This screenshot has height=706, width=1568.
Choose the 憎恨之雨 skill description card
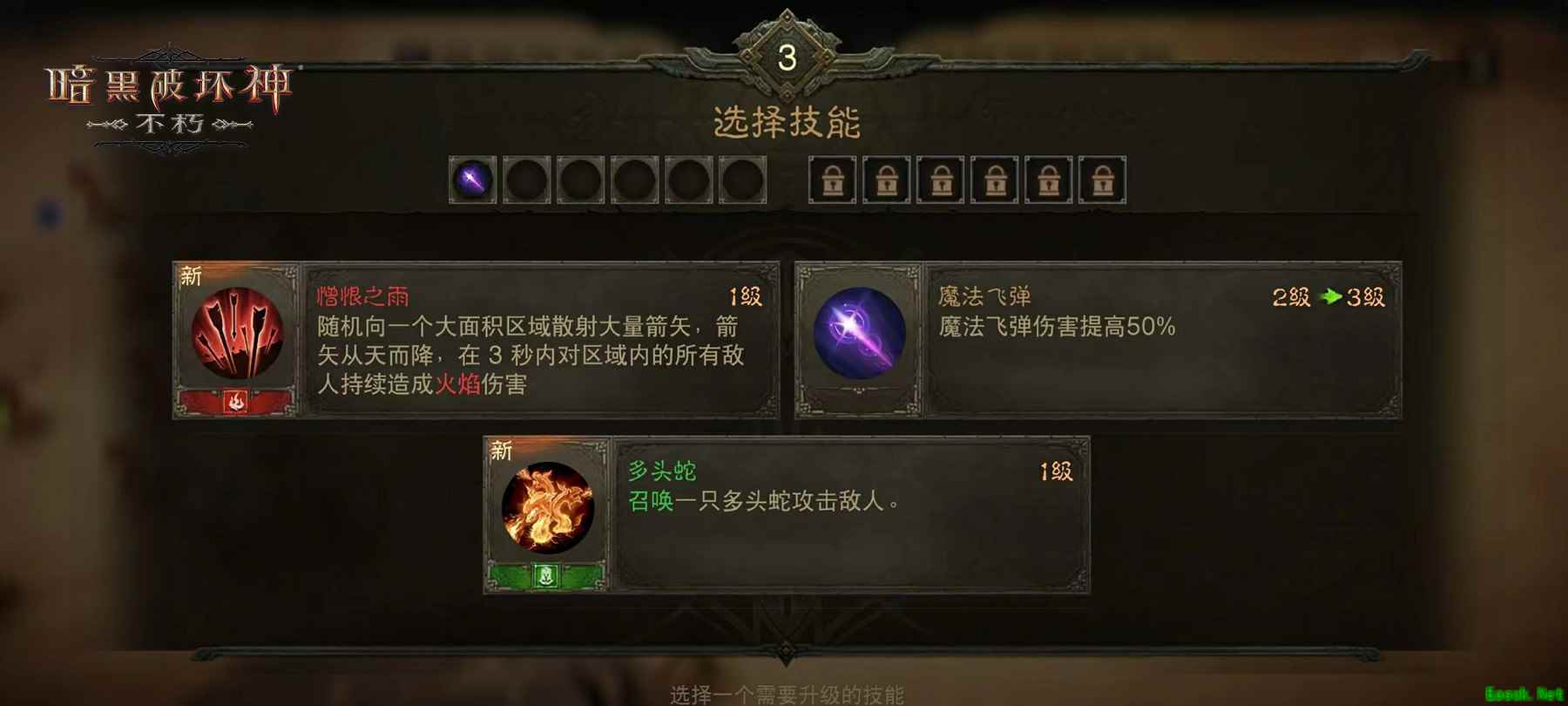point(476,340)
